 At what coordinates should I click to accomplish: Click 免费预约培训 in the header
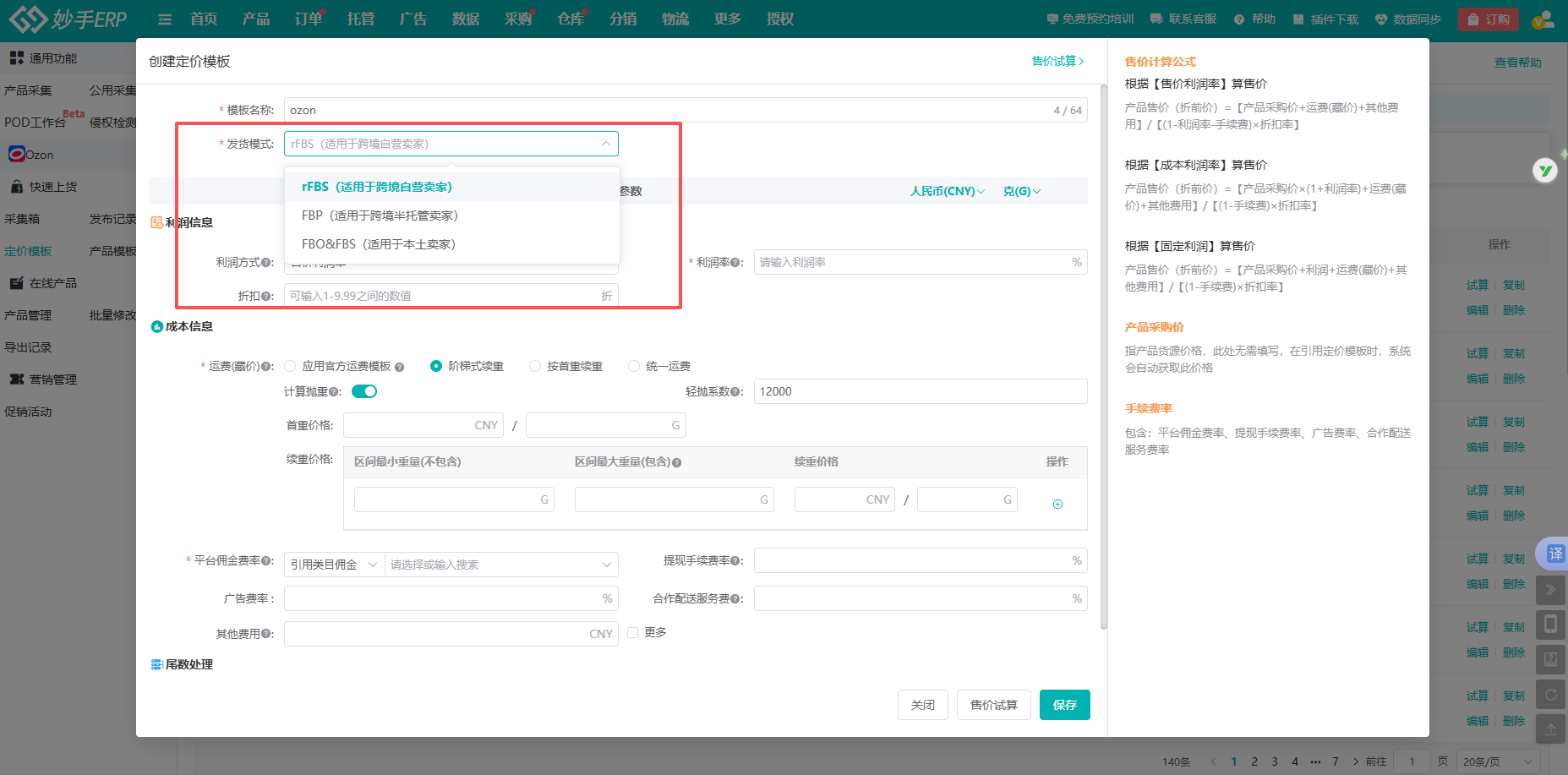tap(1090, 18)
